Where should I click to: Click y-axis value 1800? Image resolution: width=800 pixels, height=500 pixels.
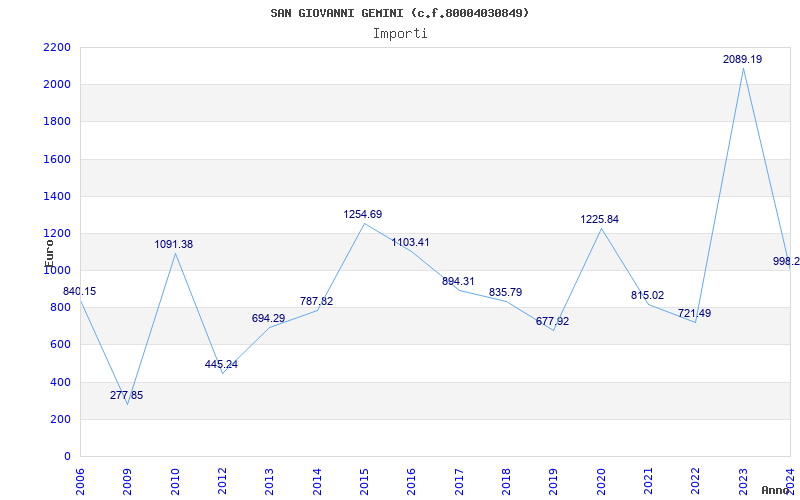click(x=57, y=122)
